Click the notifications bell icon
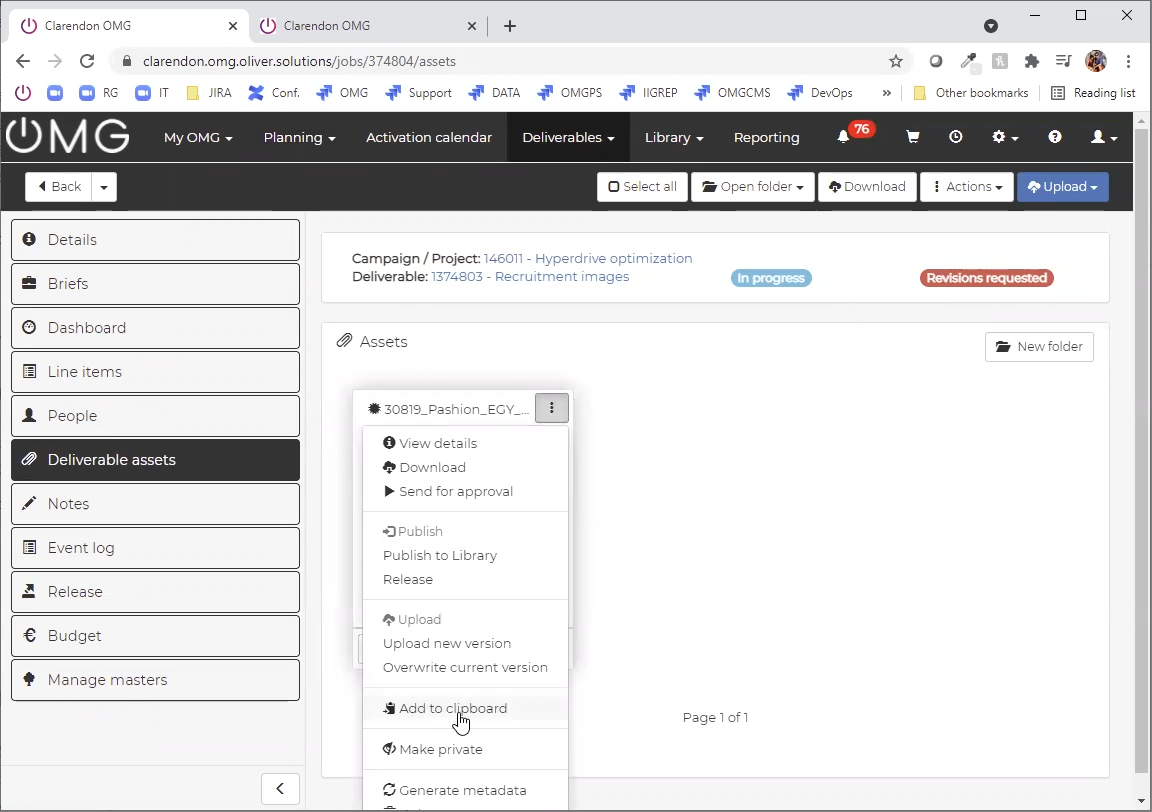Image resolution: width=1152 pixels, height=812 pixels. 844,137
